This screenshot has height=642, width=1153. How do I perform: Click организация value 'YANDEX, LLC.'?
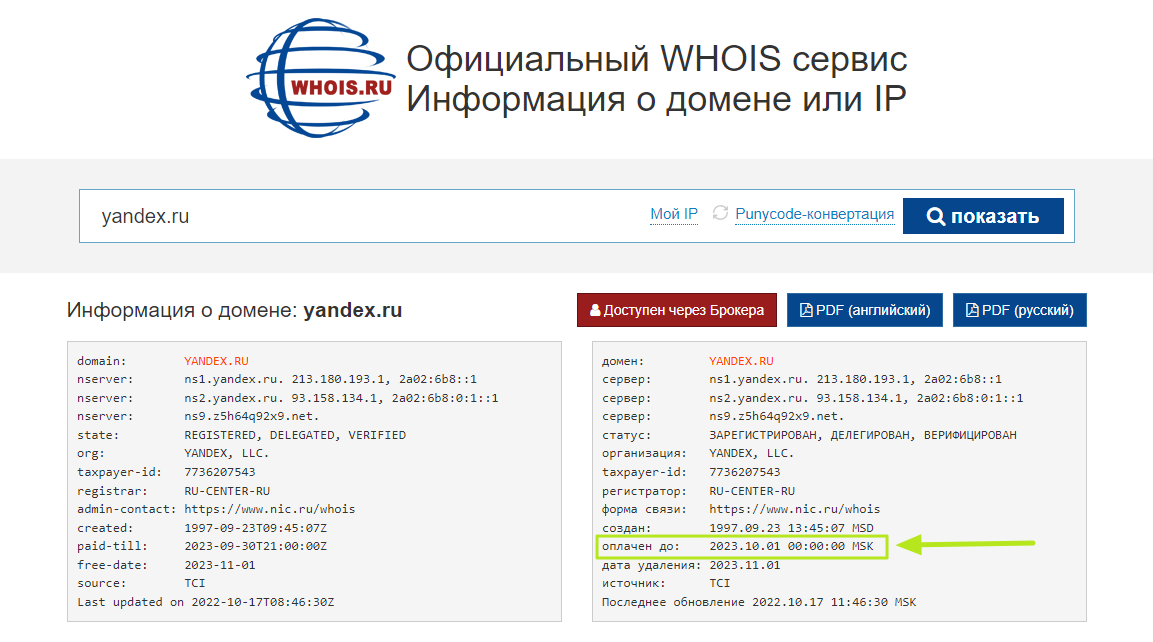[x=752, y=454]
